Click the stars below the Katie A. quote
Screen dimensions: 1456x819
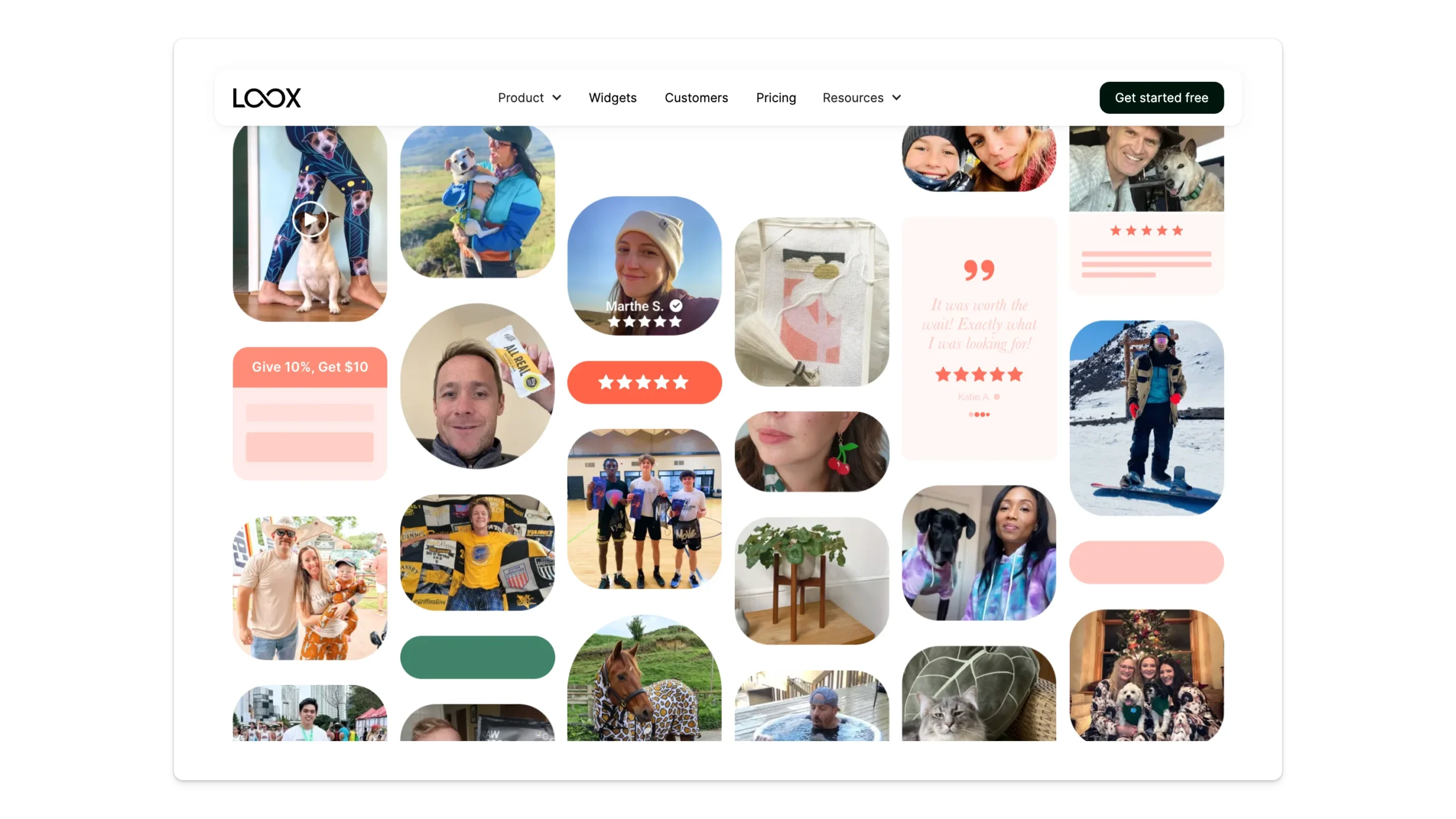(979, 374)
